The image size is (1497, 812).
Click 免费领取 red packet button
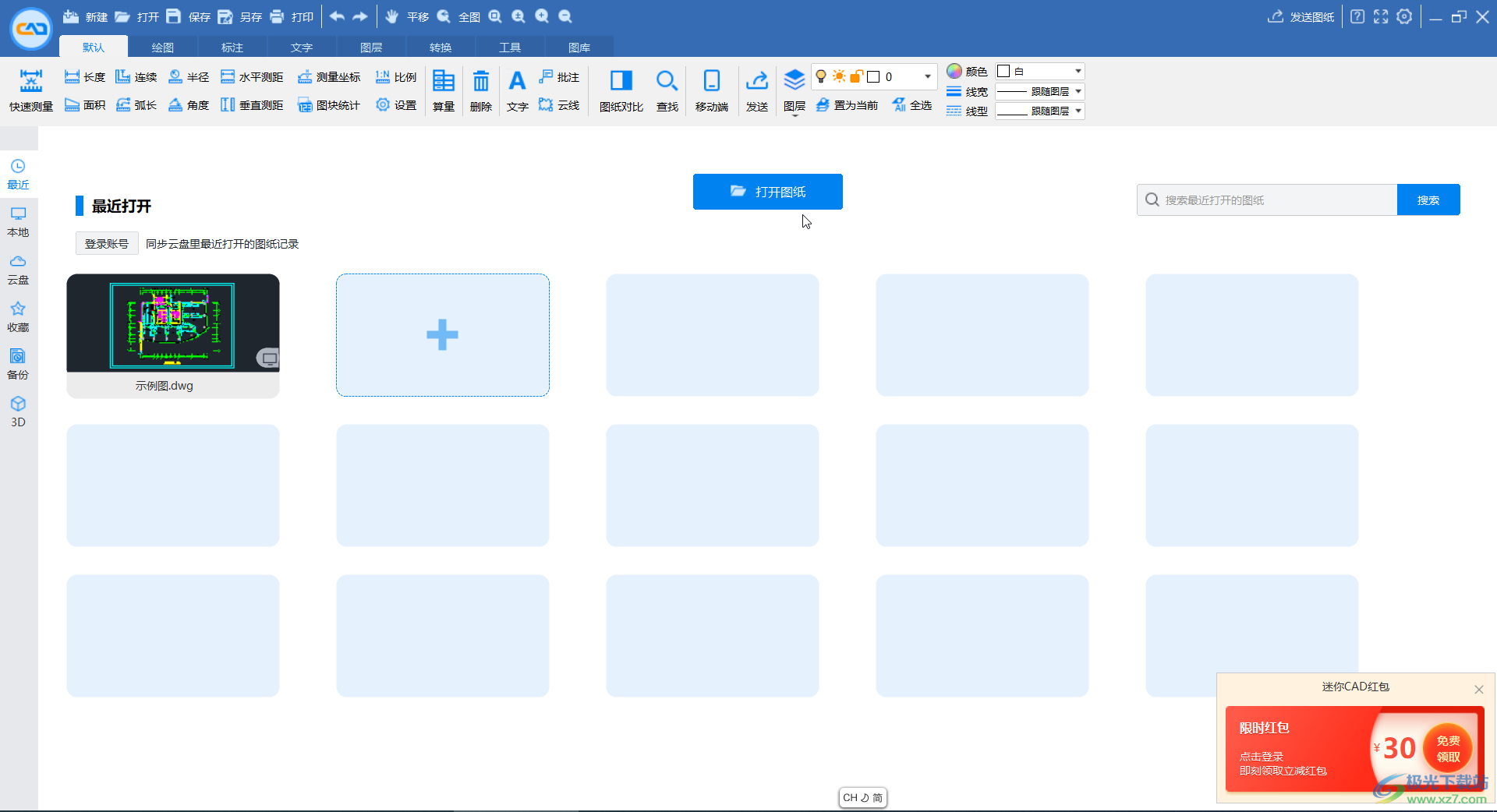(1448, 749)
